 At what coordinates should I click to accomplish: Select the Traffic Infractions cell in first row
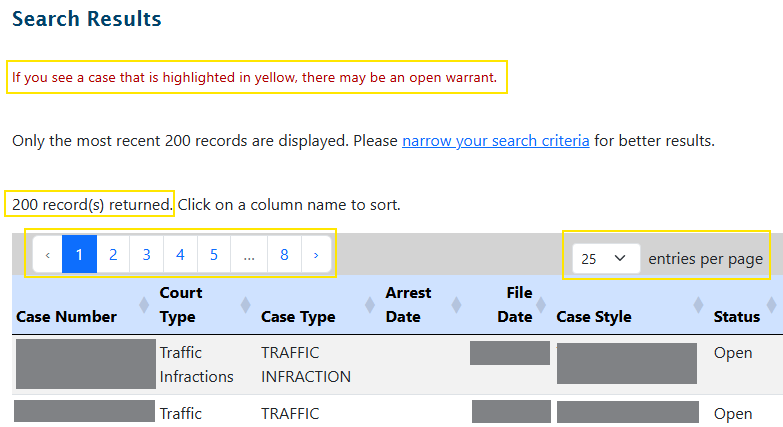click(196, 365)
